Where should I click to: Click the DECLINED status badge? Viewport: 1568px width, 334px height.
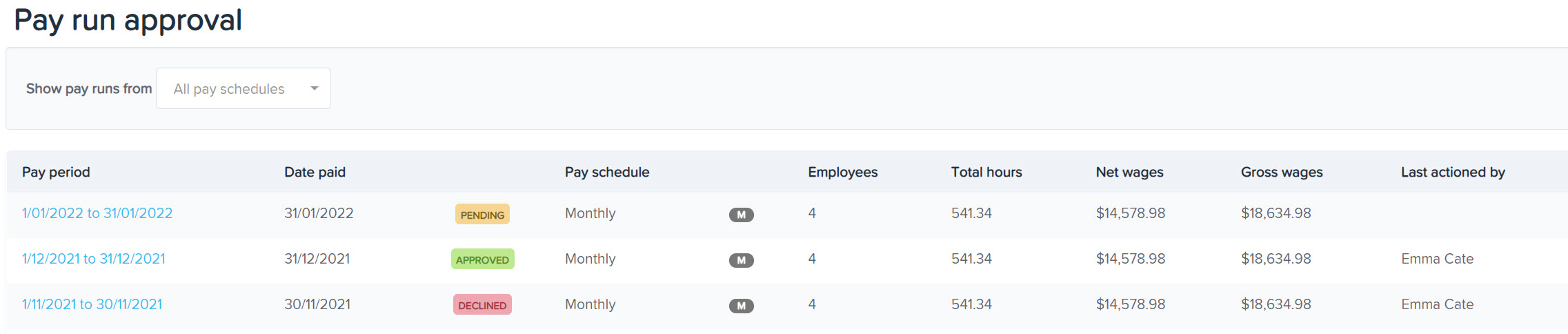[x=482, y=305]
